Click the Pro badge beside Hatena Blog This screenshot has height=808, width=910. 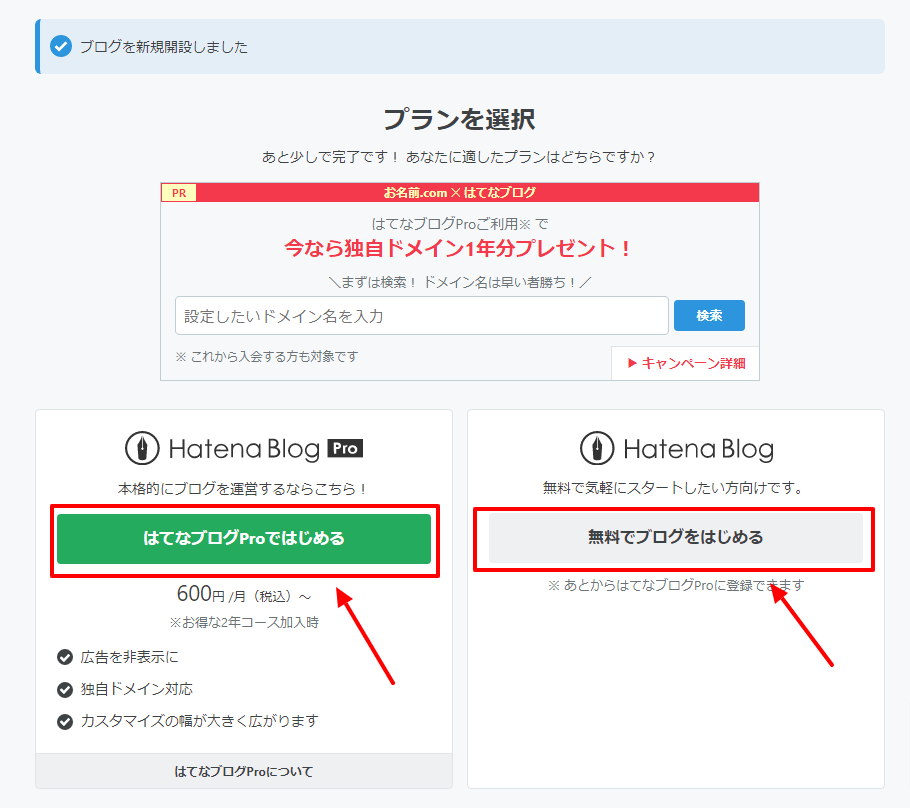coord(345,448)
